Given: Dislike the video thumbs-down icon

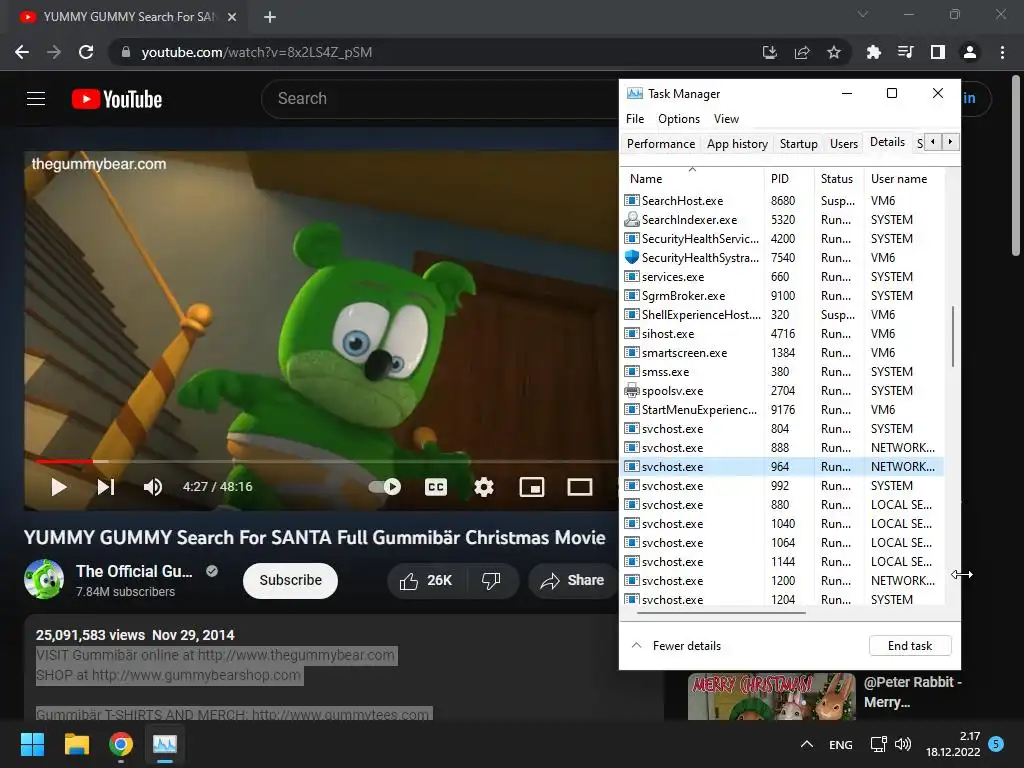Looking at the screenshot, I should pos(491,581).
